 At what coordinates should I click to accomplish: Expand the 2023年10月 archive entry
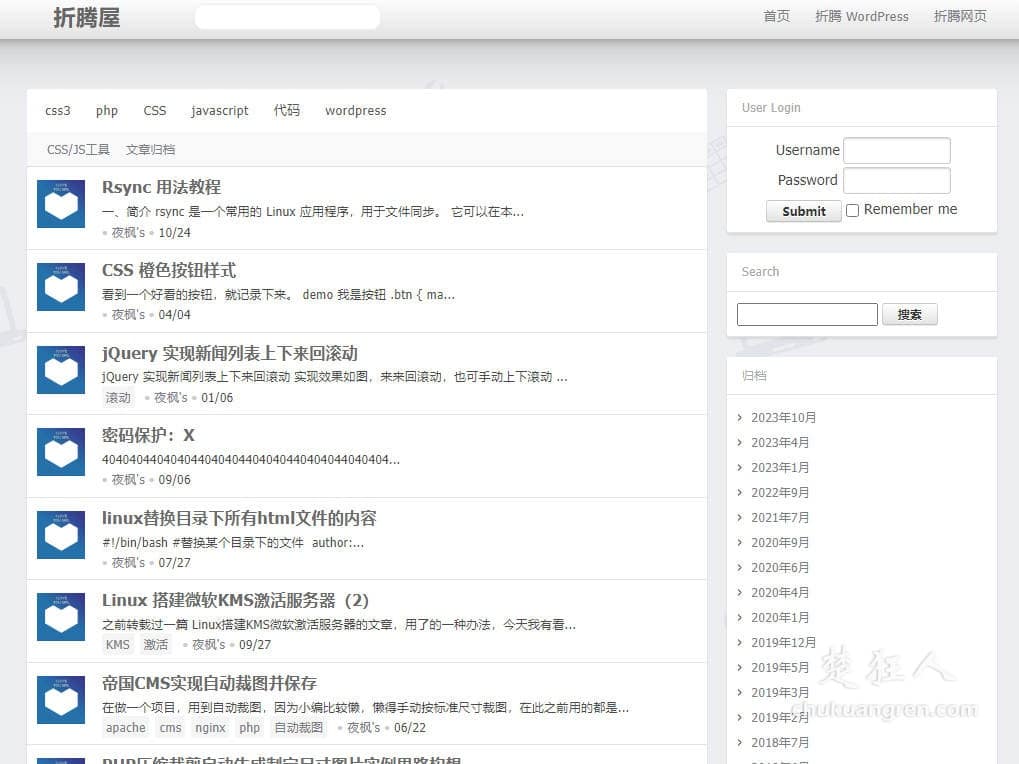click(786, 417)
